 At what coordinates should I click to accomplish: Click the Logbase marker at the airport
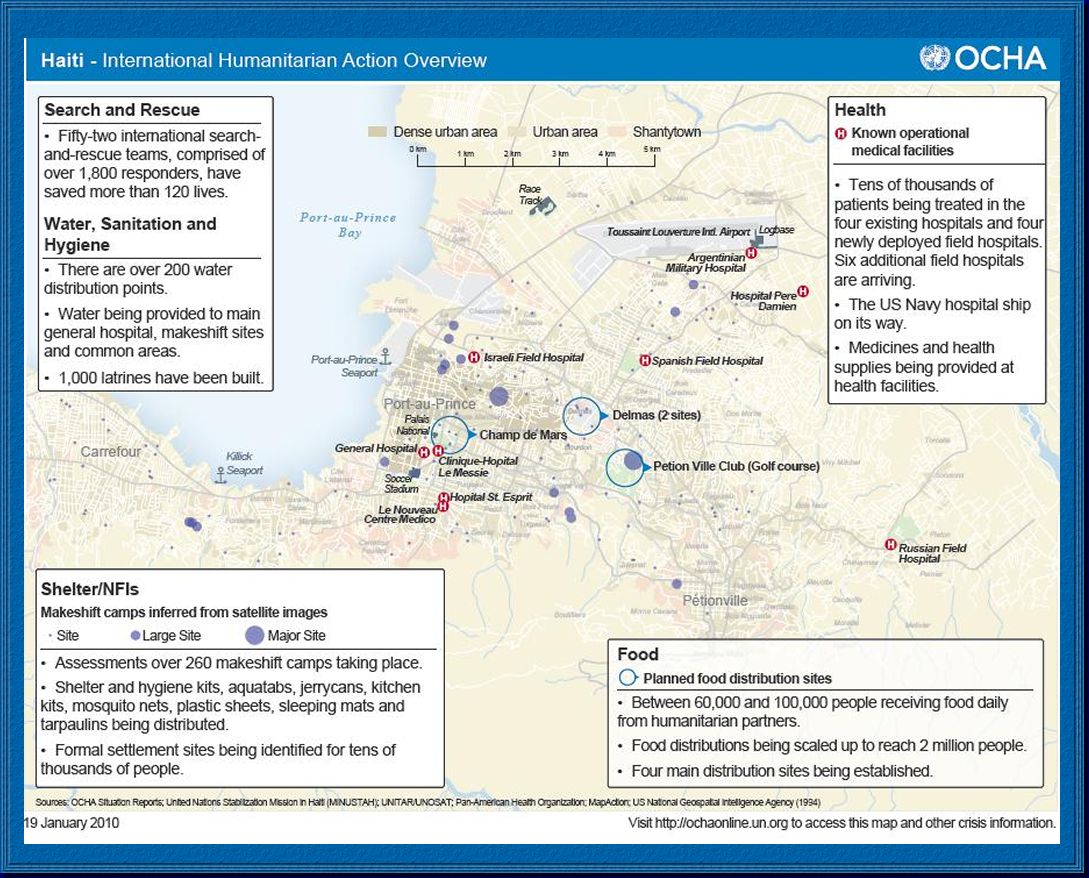click(755, 240)
